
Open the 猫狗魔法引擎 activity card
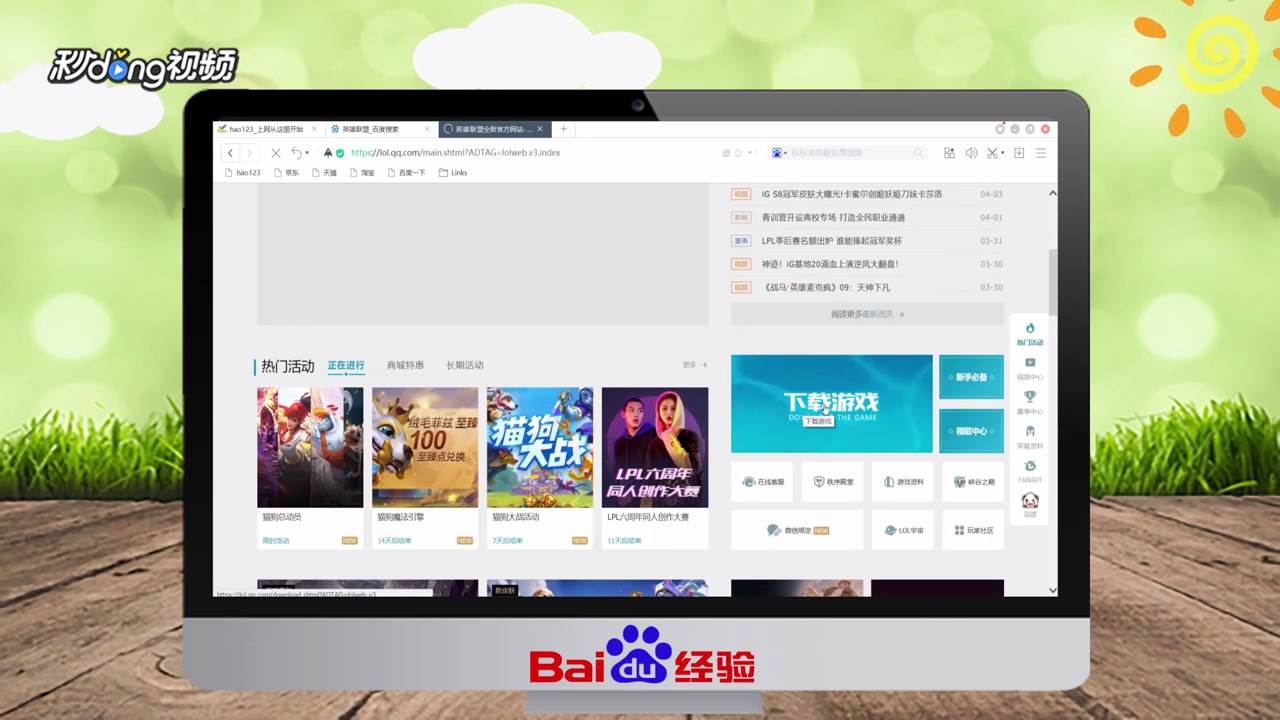click(x=425, y=468)
